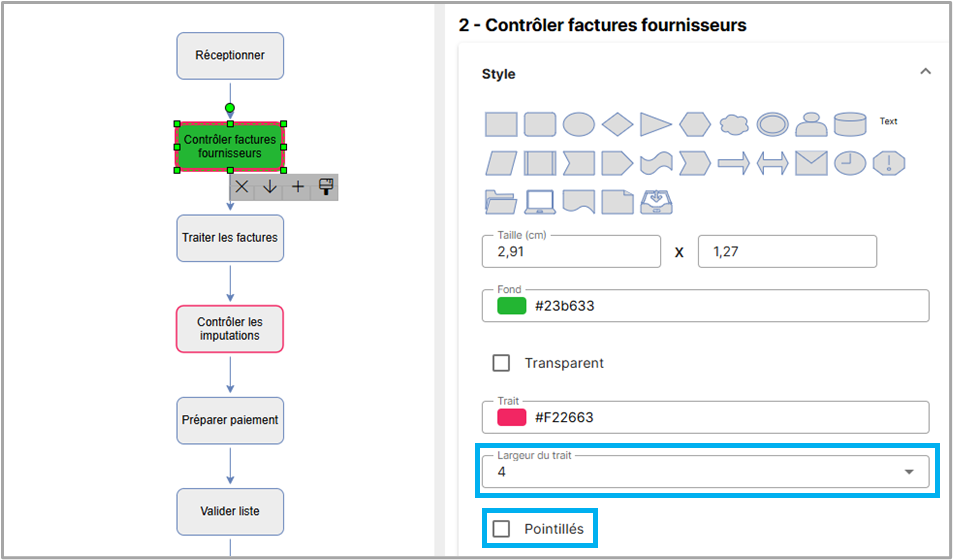This screenshot has width=953, height=560.
Task: Apply the envelope mail shape
Action: [x=811, y=163]
